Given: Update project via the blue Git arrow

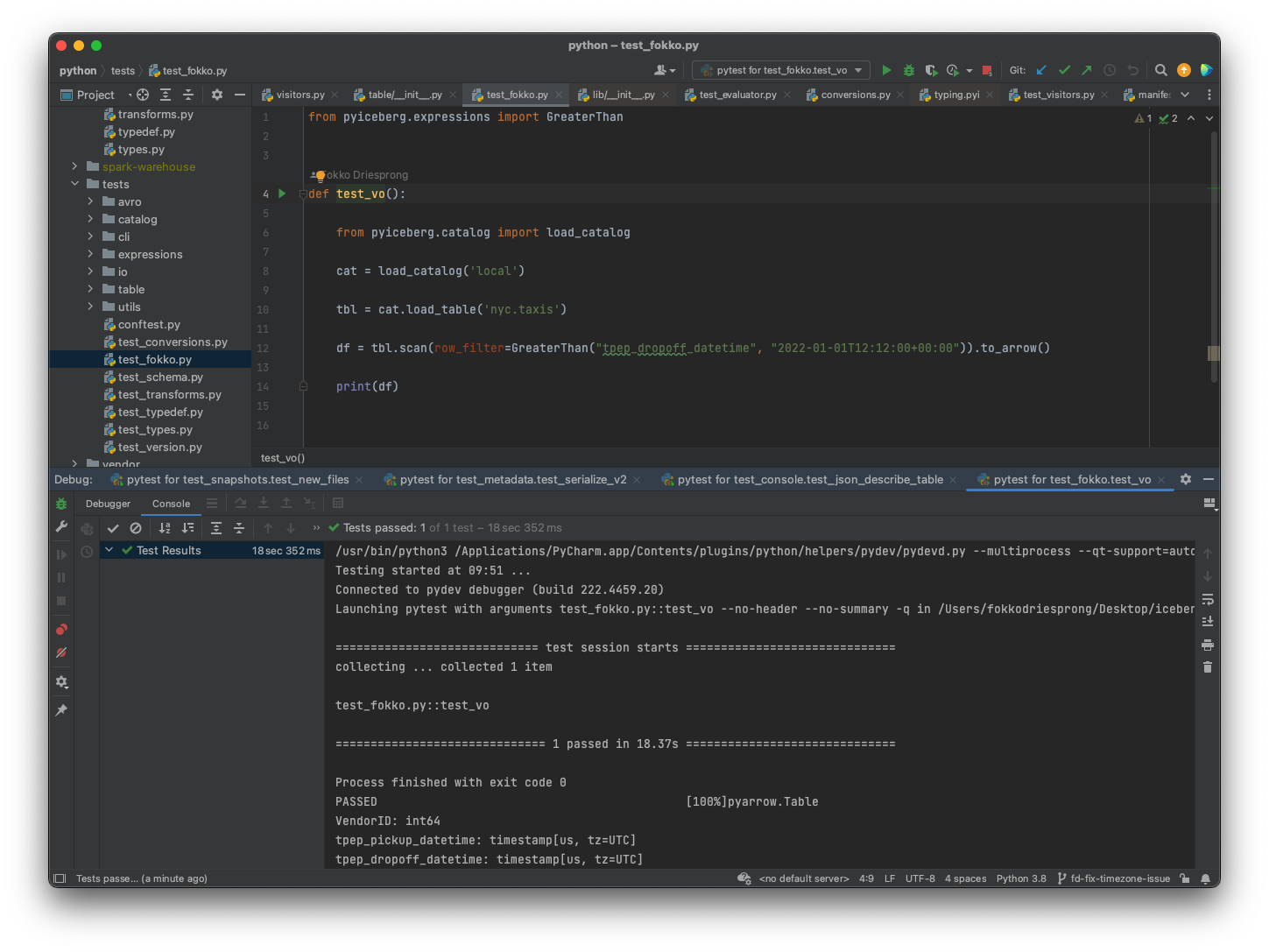Looking at the screenshot, I should (1041, 70).
